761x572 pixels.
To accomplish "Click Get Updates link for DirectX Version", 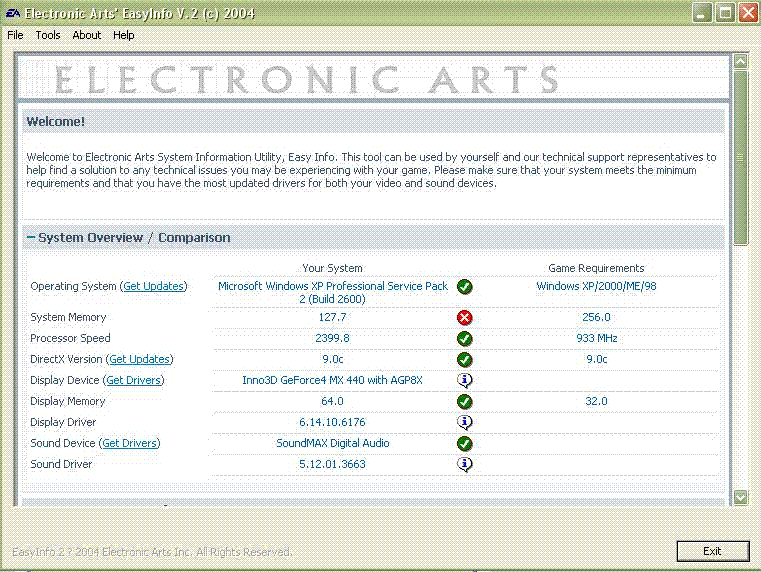I will click(139, 359).
